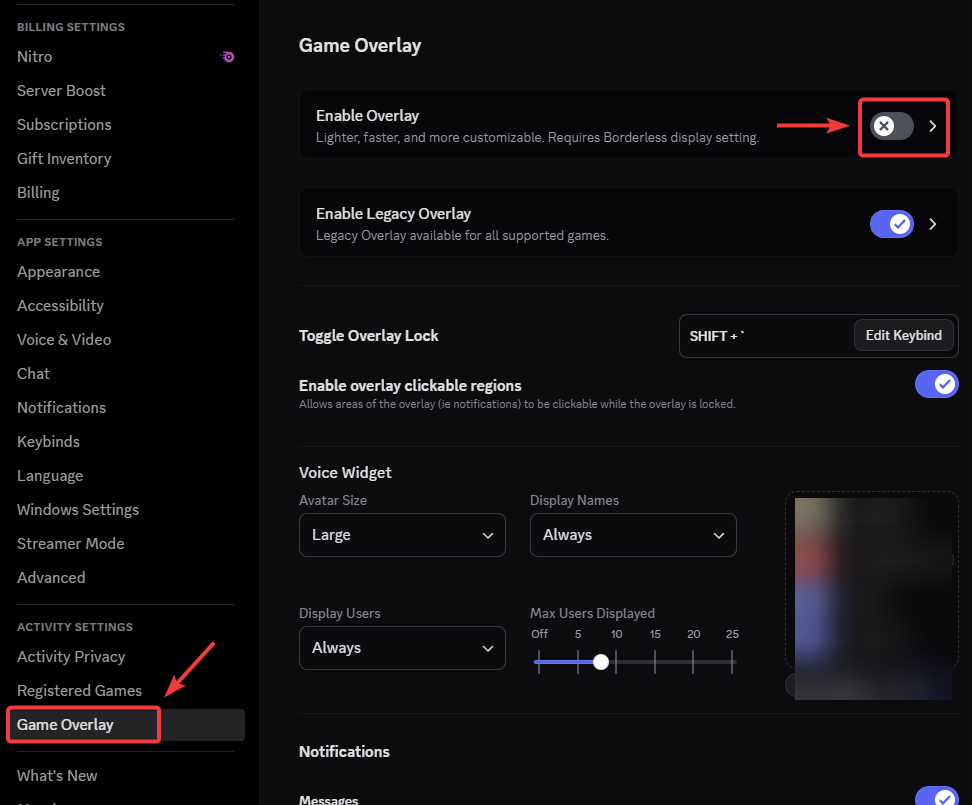Open Voice & Video settings

point(64,340)
